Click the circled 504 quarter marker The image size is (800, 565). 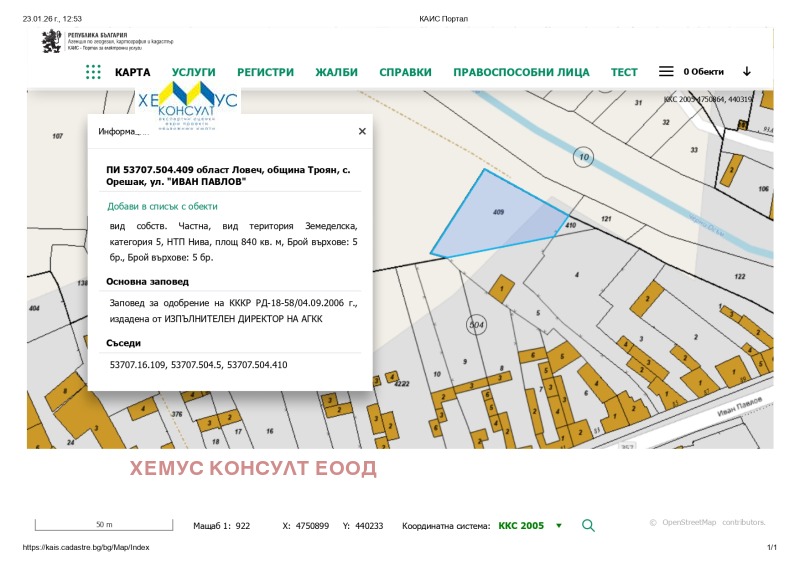476,325
